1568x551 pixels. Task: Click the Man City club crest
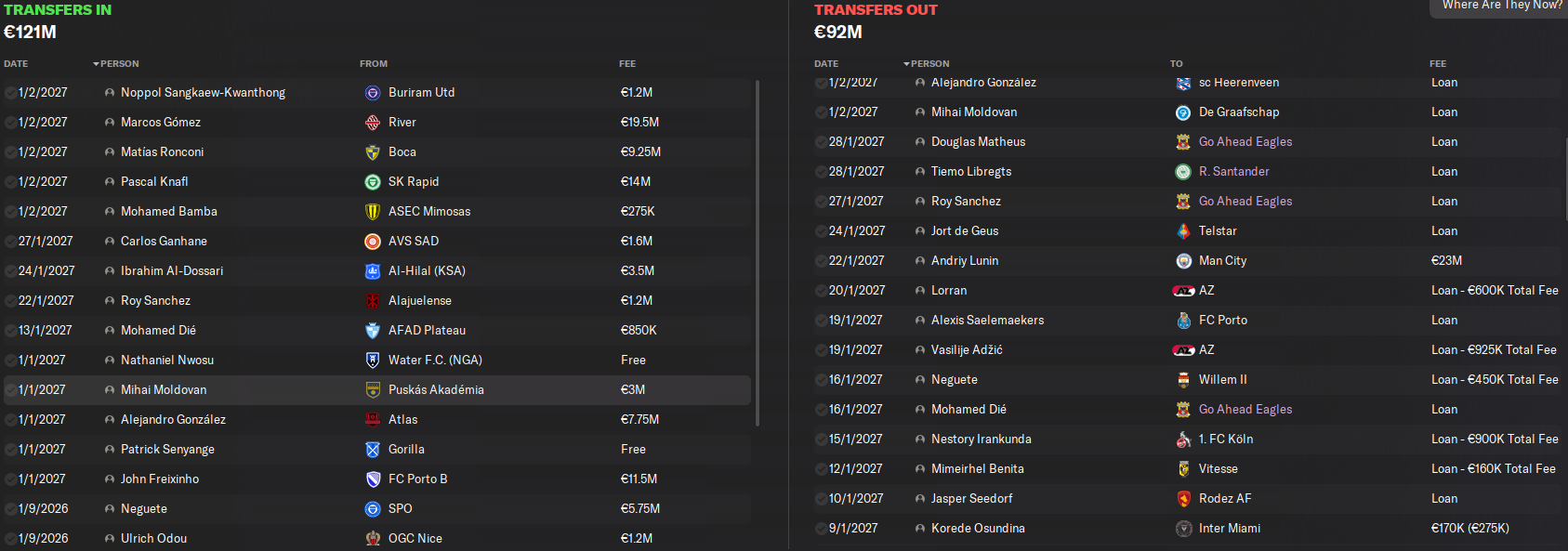[x=1183, y=261]
